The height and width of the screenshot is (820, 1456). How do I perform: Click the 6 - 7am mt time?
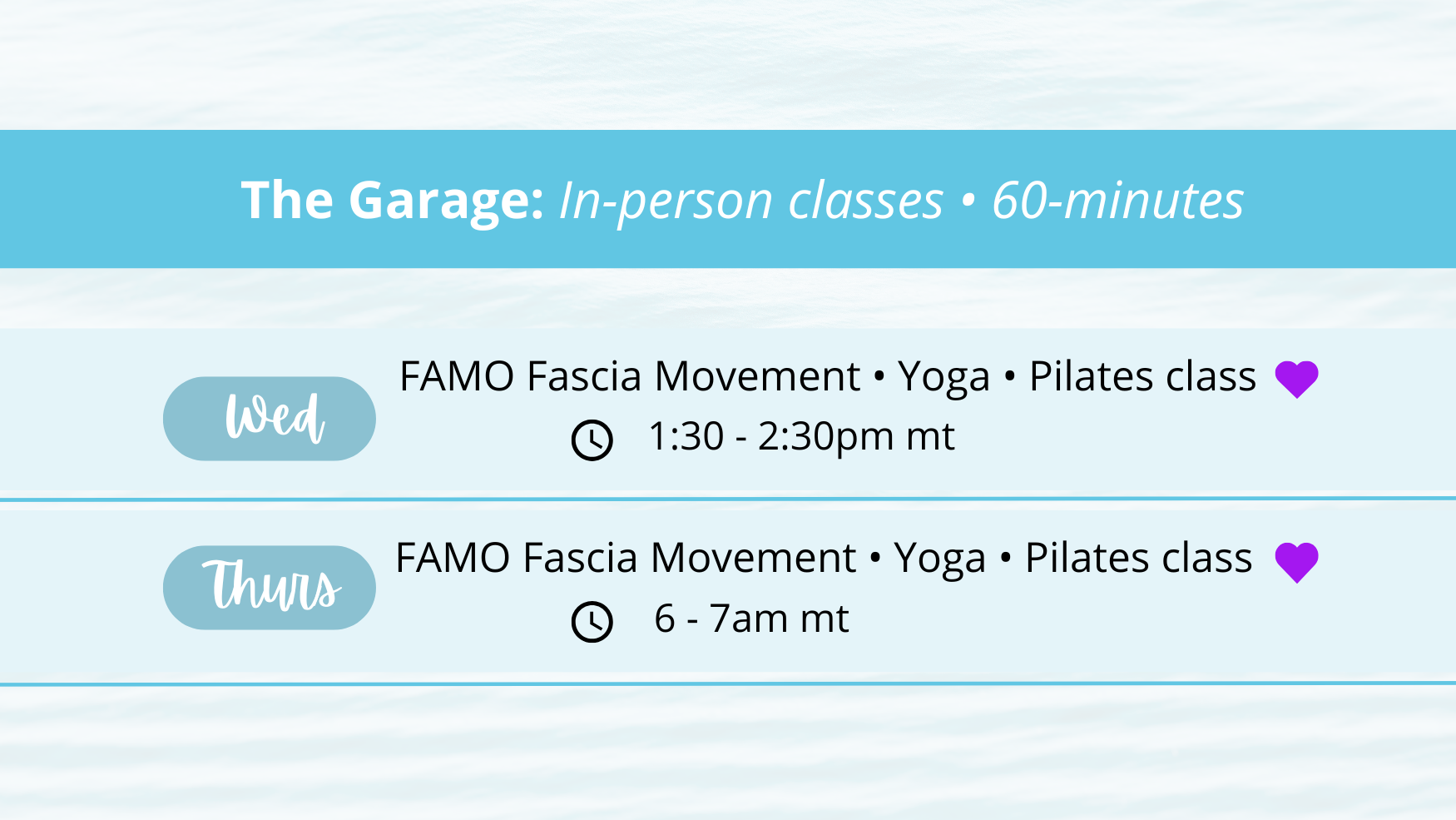click(x=751, y=619)
